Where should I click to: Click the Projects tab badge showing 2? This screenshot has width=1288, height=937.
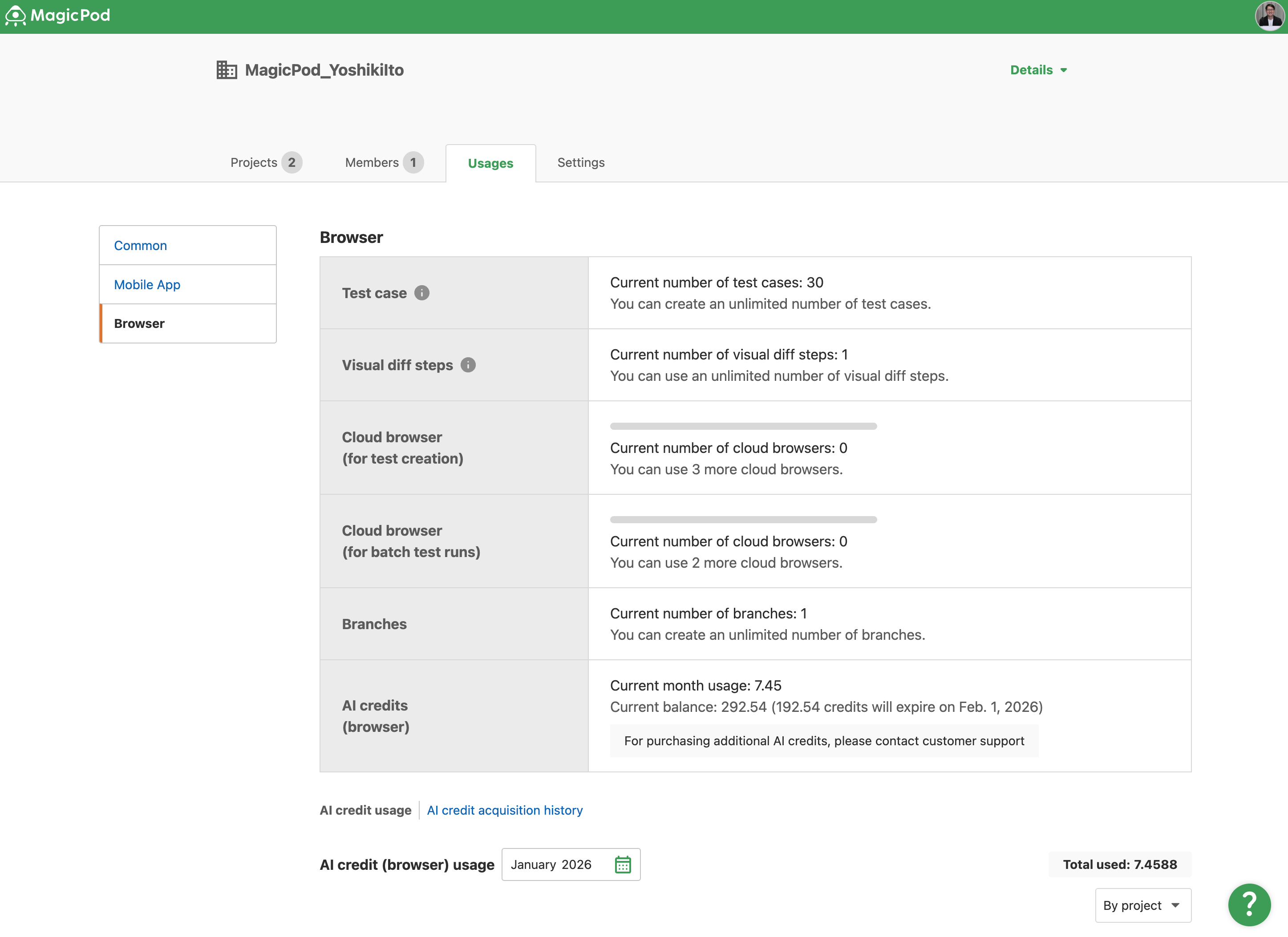tap(292, 162)
